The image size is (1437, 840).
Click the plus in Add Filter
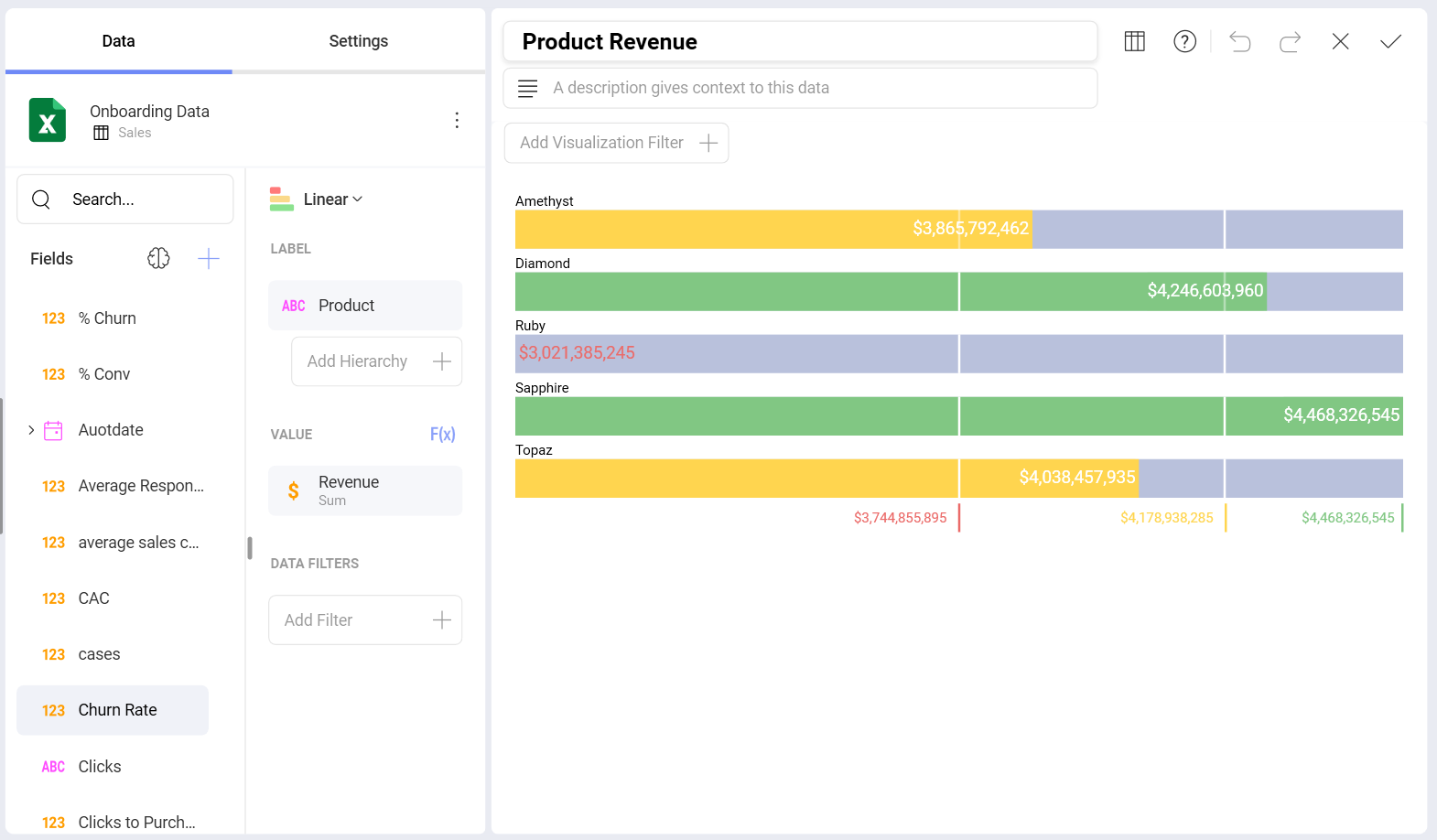pos(441,620)
